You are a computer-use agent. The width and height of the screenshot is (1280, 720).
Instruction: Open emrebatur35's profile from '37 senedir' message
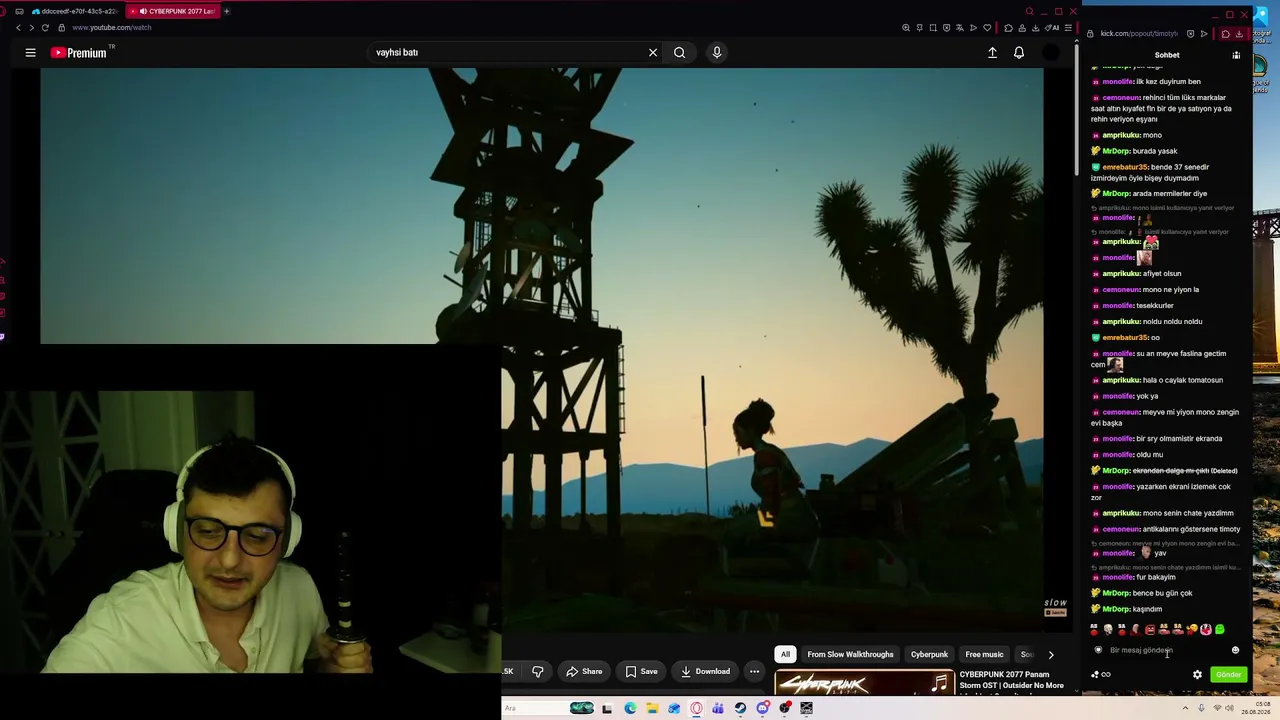1125,167
